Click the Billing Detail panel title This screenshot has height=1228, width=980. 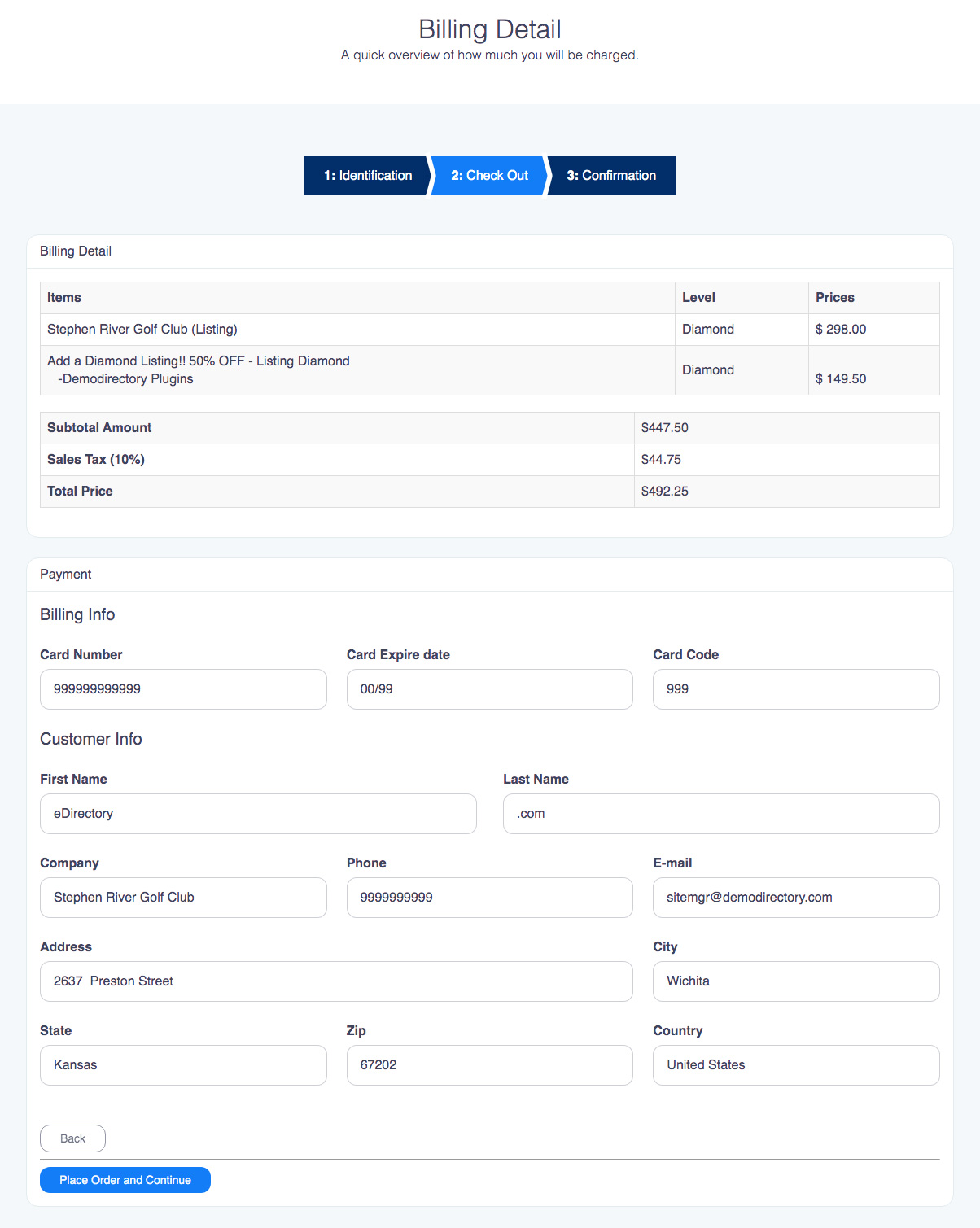pos(76,251)
